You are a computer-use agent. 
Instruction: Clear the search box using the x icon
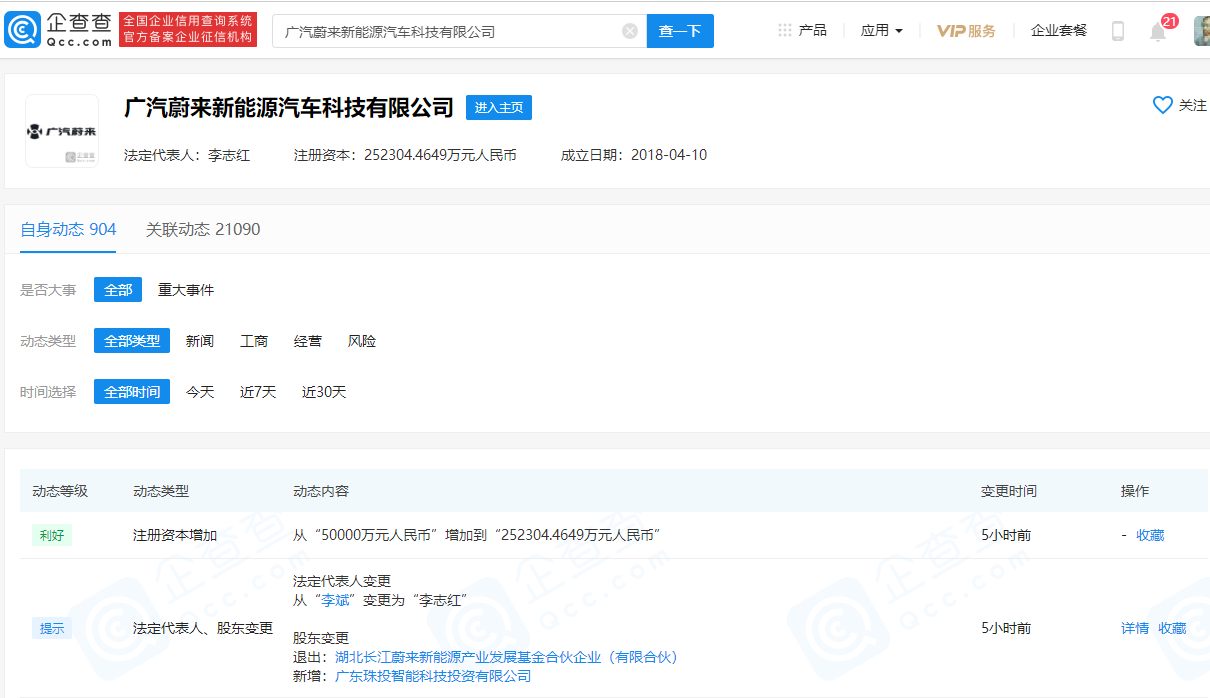[x=629, y=31]
